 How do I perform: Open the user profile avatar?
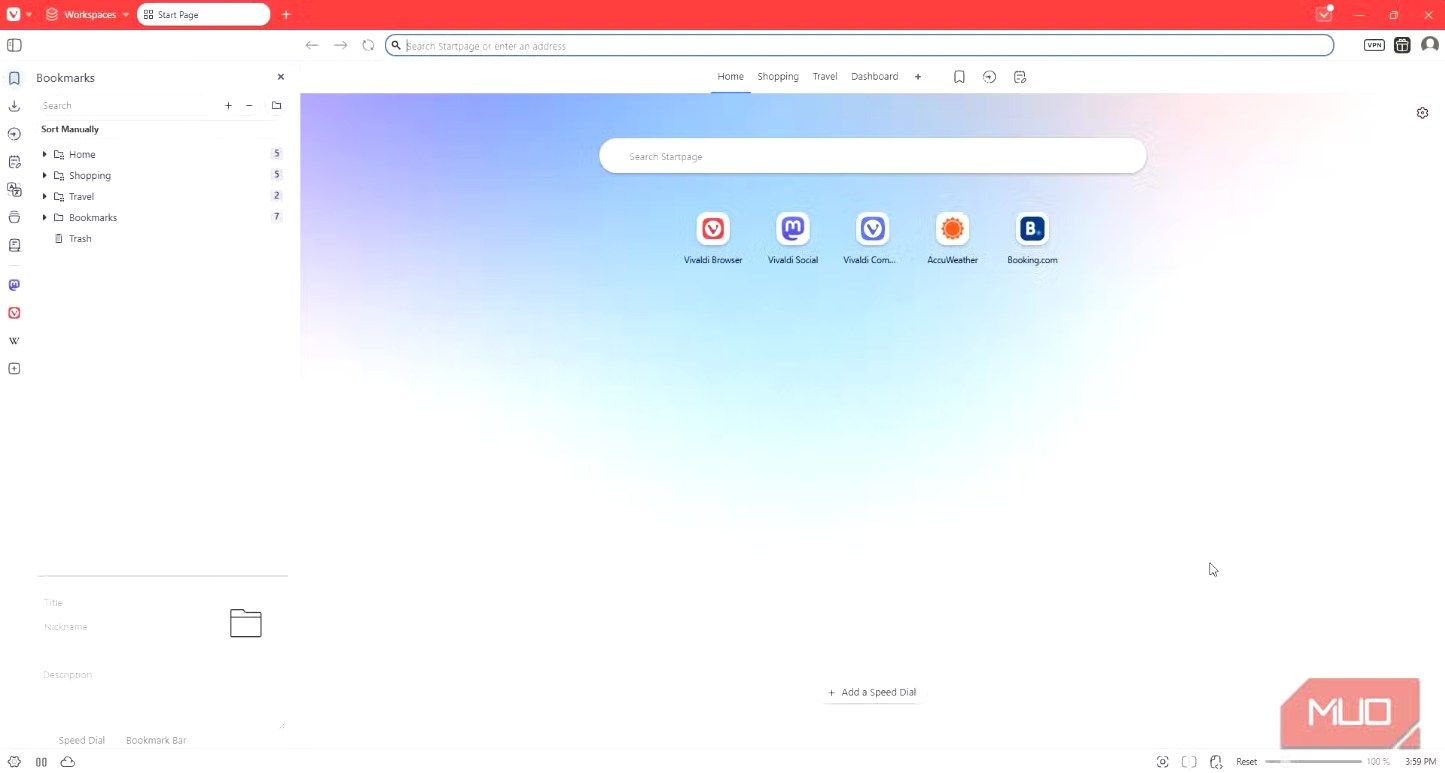point(1430,45)
